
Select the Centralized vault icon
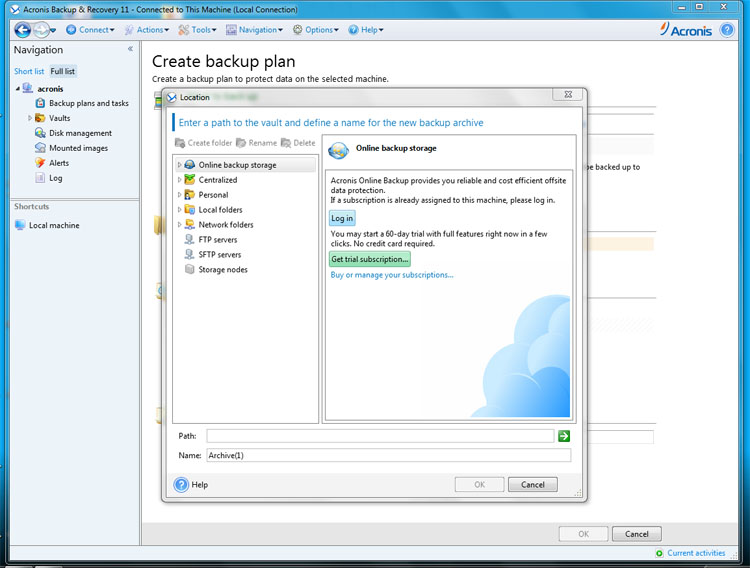[189, 179]
